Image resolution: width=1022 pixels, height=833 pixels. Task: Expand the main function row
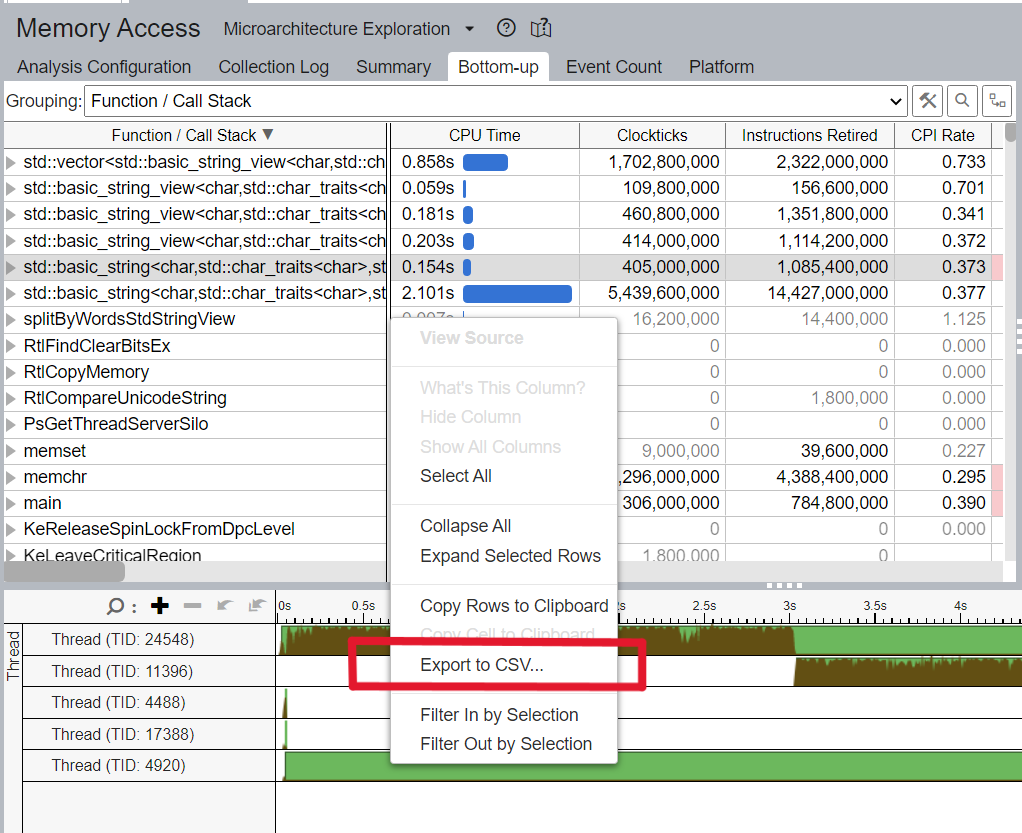(x=10, y=503)
